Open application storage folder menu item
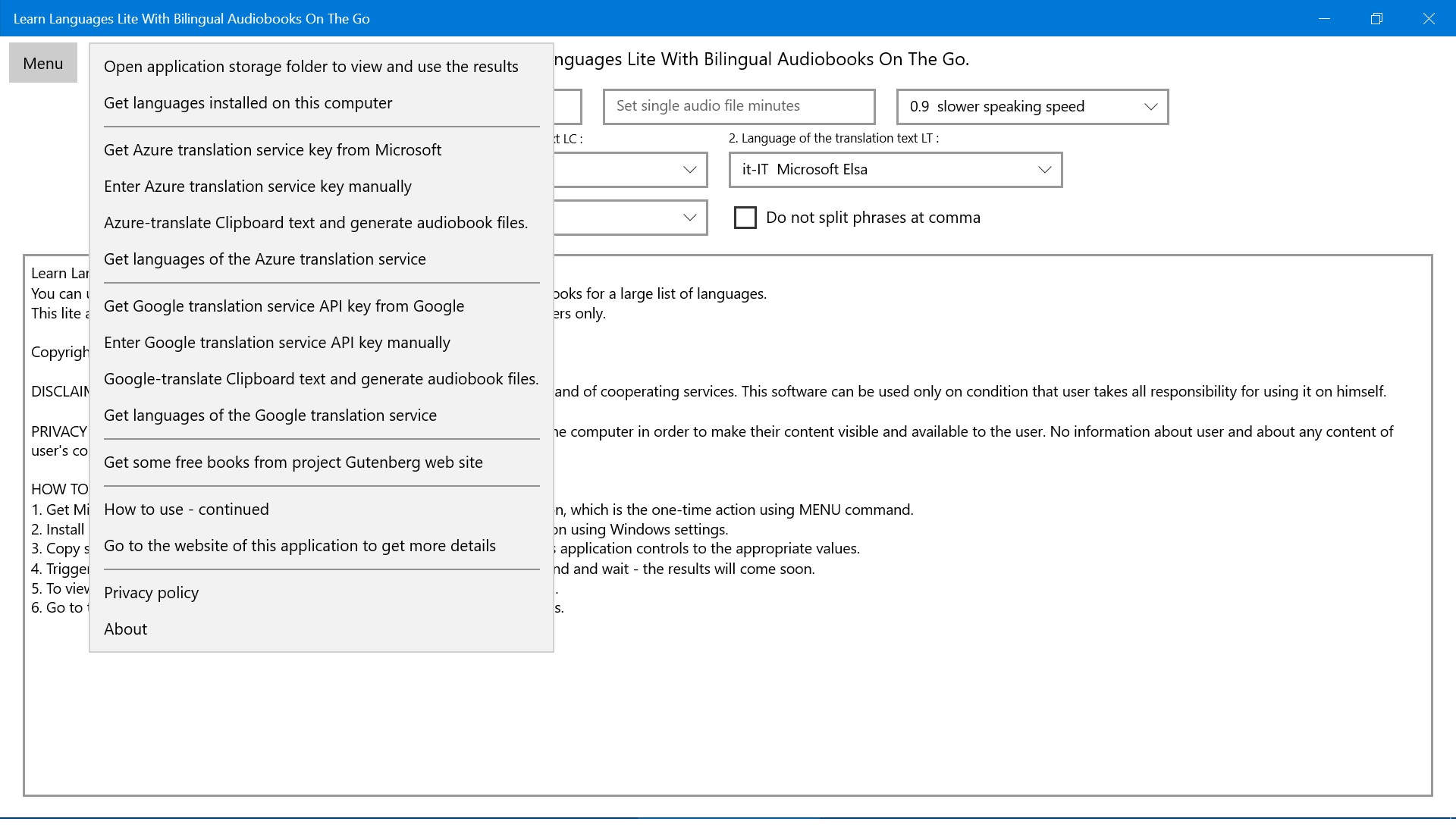This screenshot has height=834, width=1456. pos(311,67)
